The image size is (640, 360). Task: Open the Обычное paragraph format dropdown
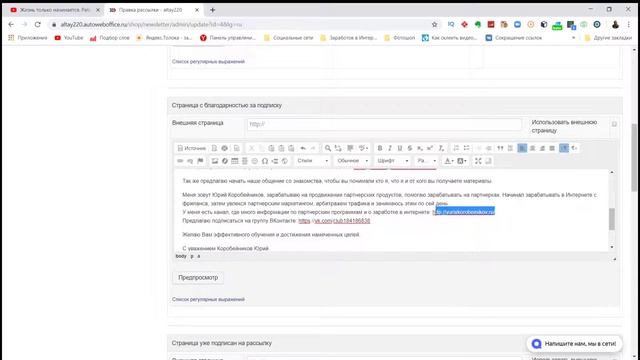click(x=353, y=161)
